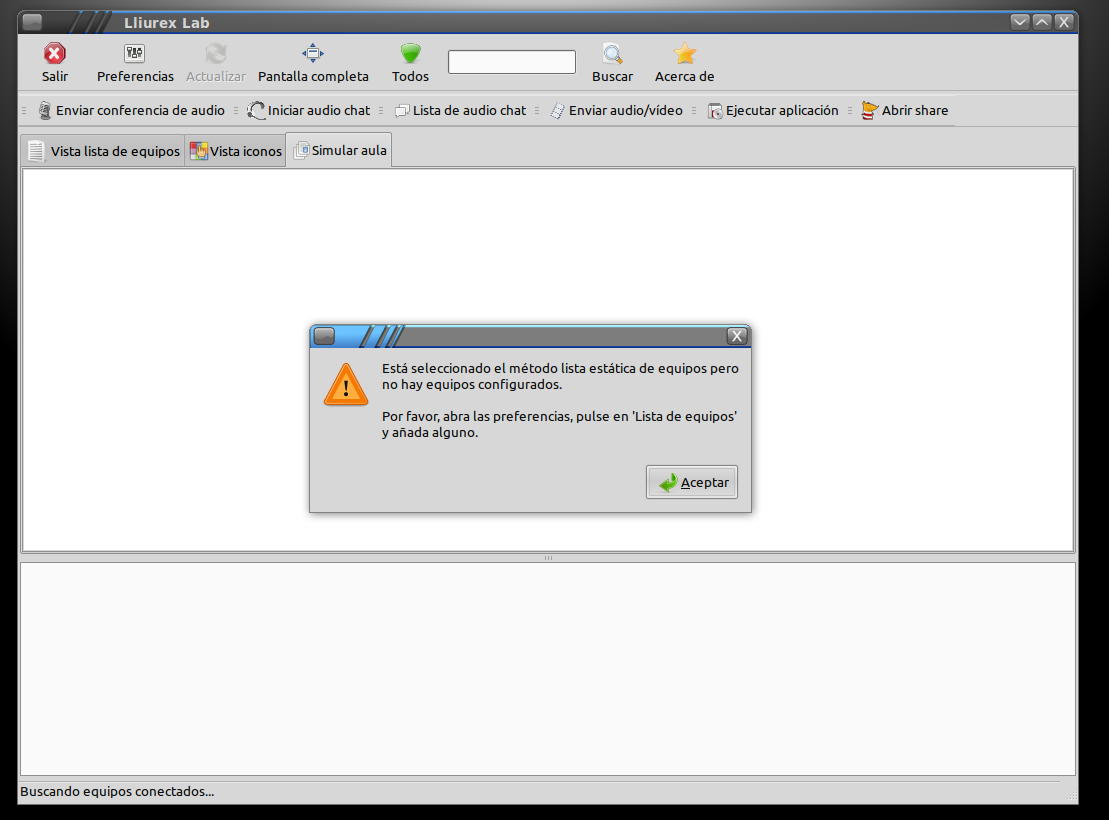Viewport: 1109px width, 820px height.
Task: Close the warning dialog with X
Action: pos(737,336)
